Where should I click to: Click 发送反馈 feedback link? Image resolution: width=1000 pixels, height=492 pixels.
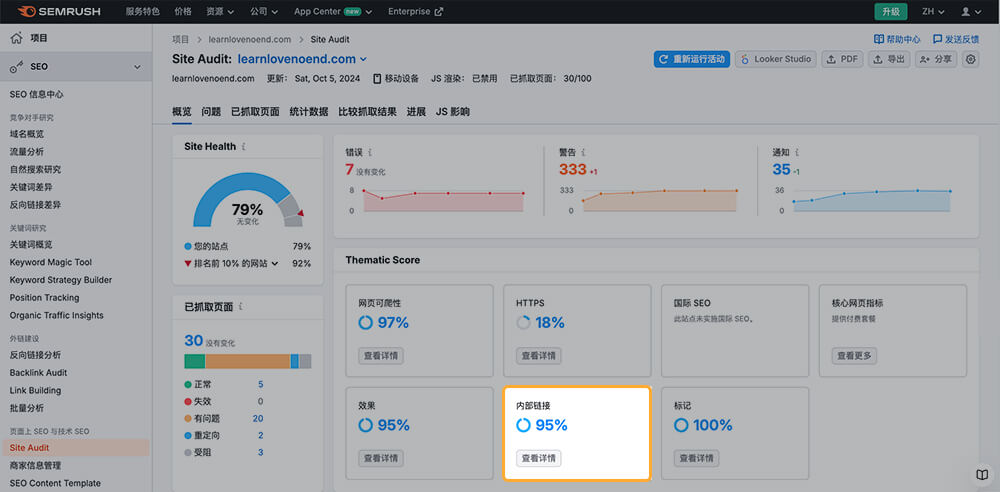[955, 39]
